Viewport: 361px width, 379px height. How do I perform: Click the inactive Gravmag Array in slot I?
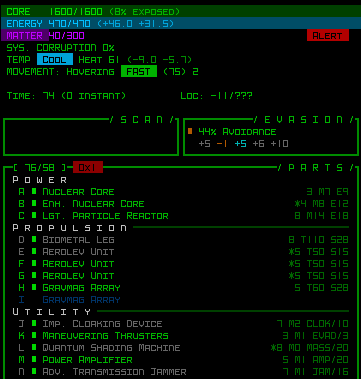coord(81,300)
